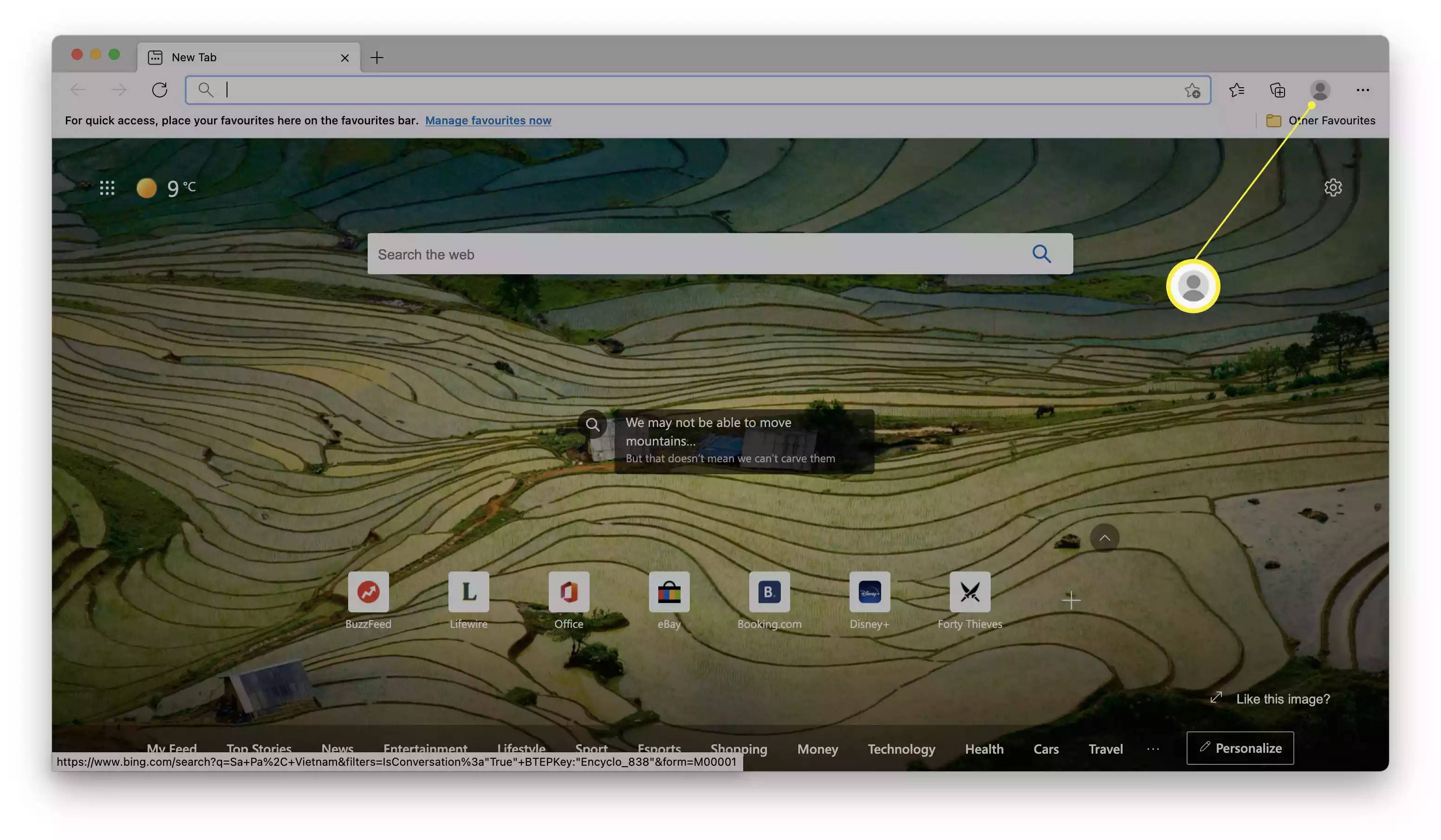This screenshot has width=1441, height=840.
Task: Select the Technology tab
Action: click(x=901, y=748)
